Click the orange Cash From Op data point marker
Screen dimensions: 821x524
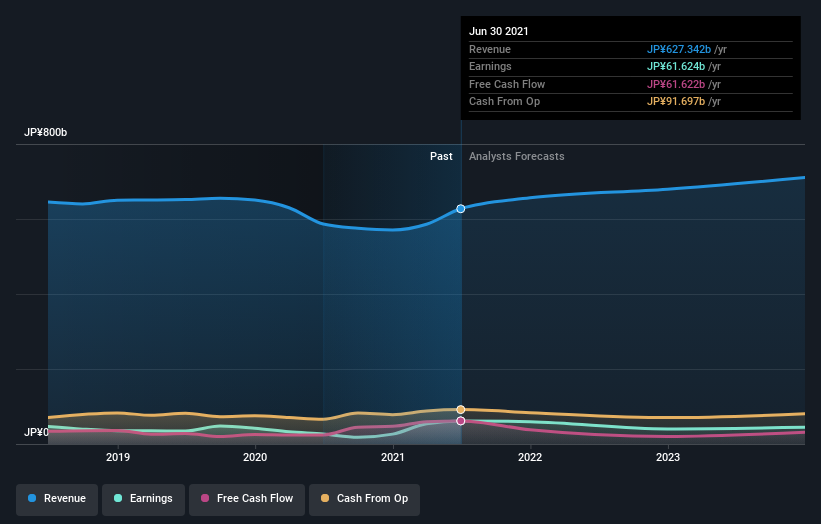tap(460, 409)
